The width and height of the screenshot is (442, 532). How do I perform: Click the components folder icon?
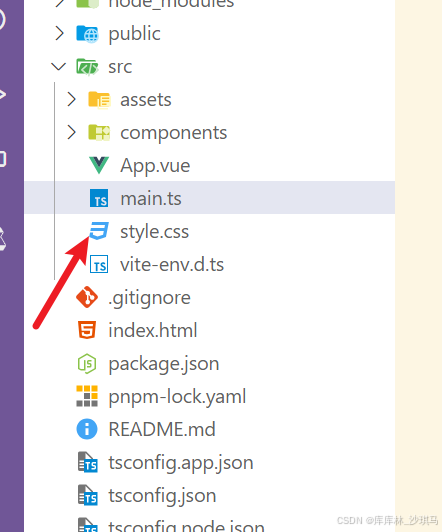(x=99, y=132)
